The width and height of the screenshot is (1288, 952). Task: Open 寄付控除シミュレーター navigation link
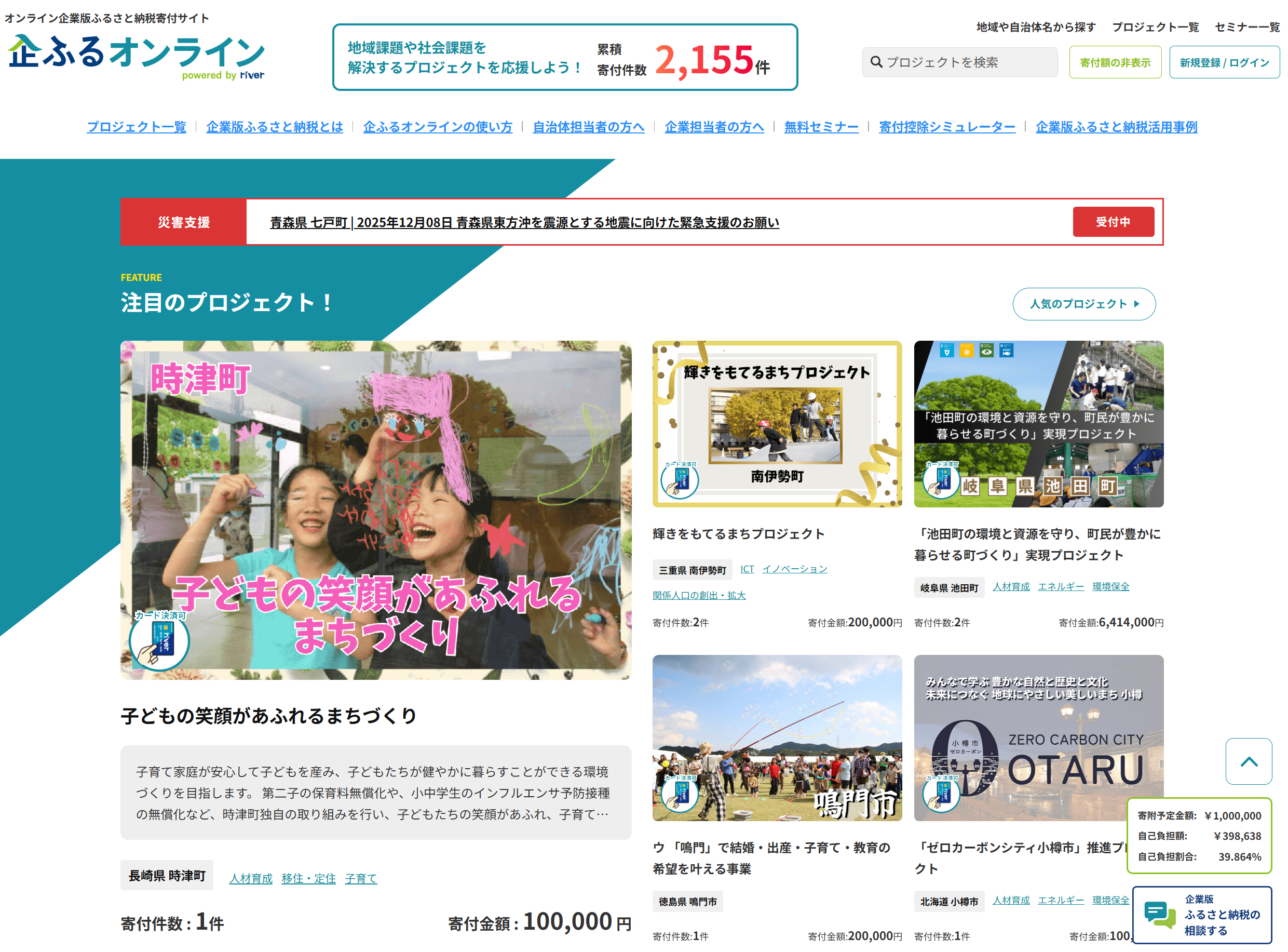(946, 127)
